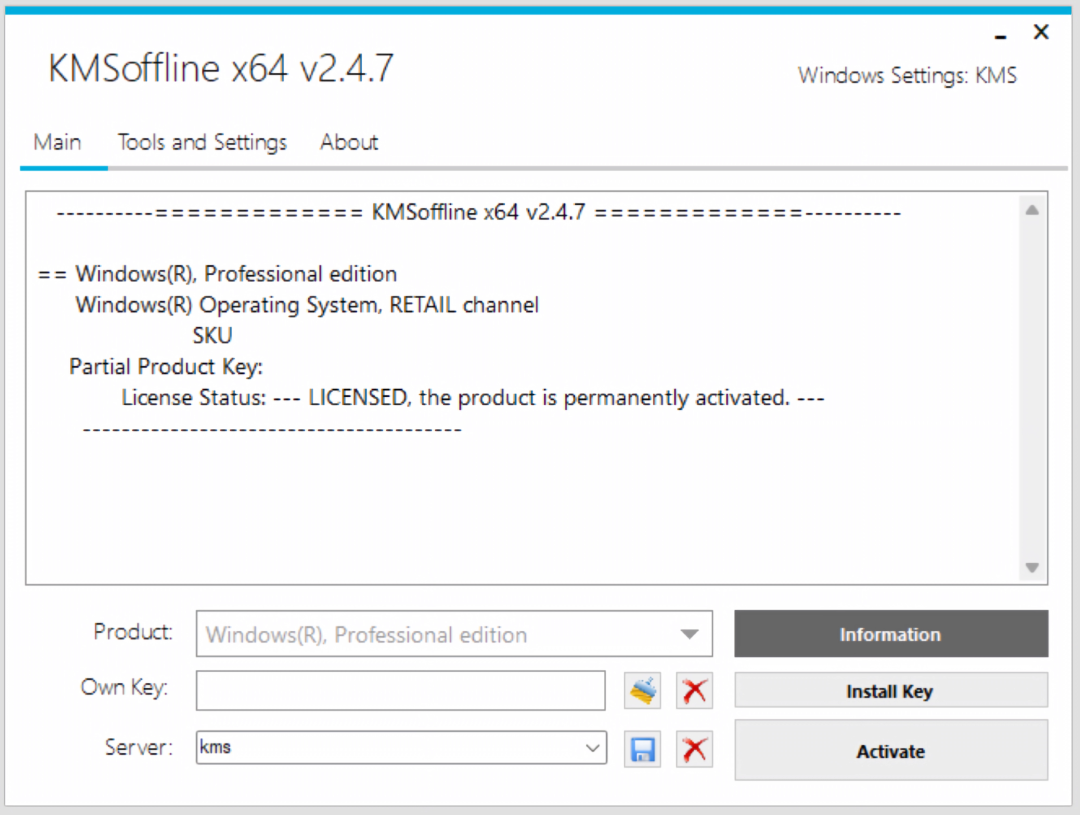Click the License Status line in log
The image size is (1080, 815).
(472, 398)
